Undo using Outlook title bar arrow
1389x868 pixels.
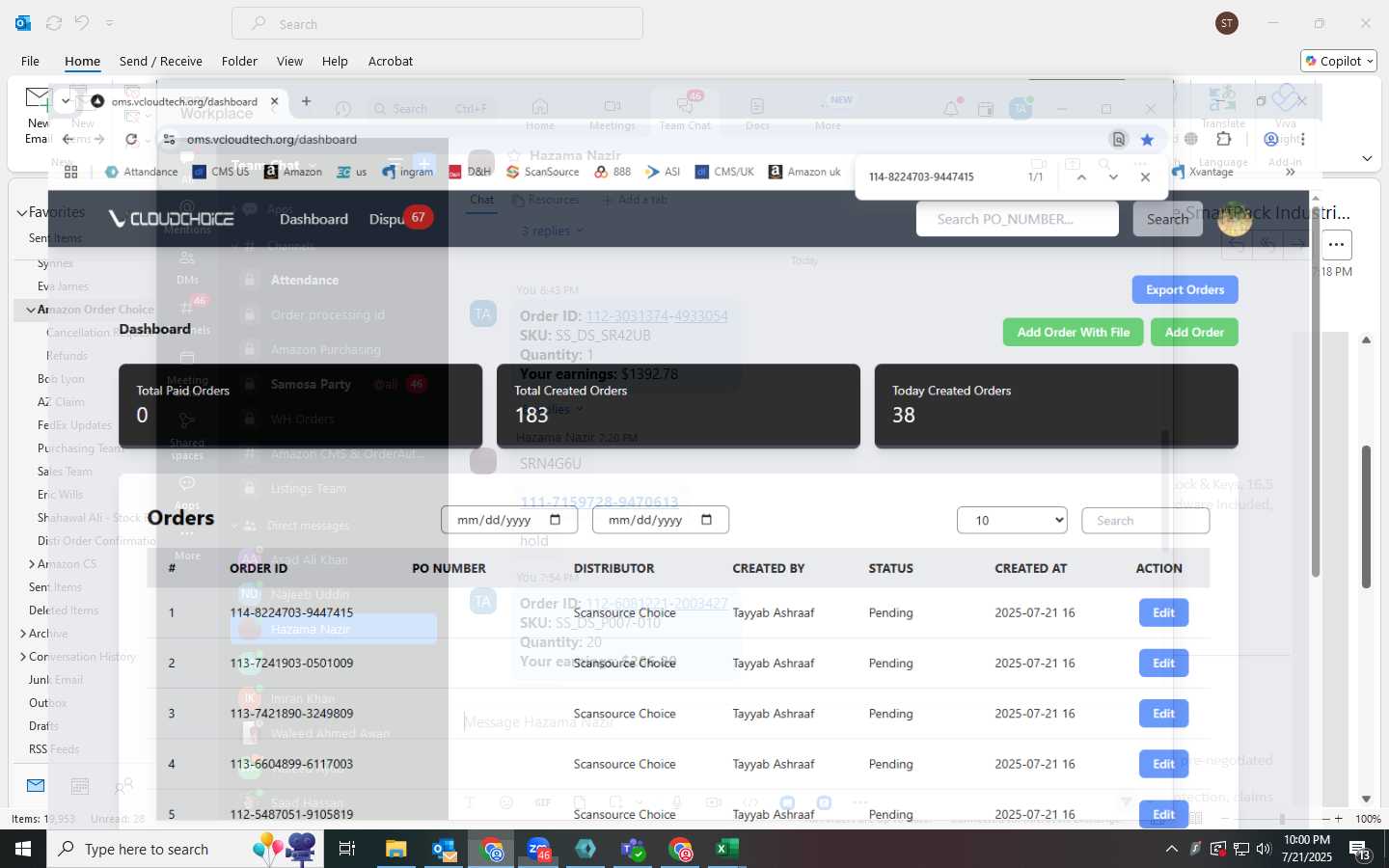pos(82,23)
